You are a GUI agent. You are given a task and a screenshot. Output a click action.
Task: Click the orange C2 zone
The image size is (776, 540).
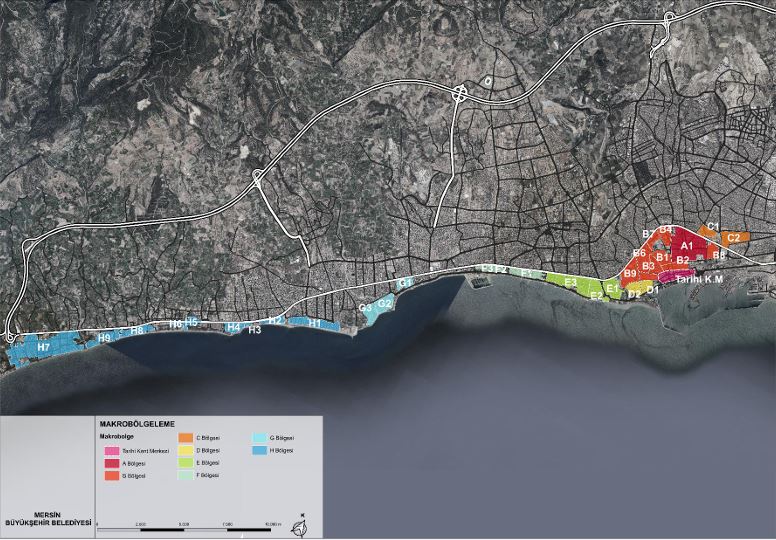pos(733,237)
